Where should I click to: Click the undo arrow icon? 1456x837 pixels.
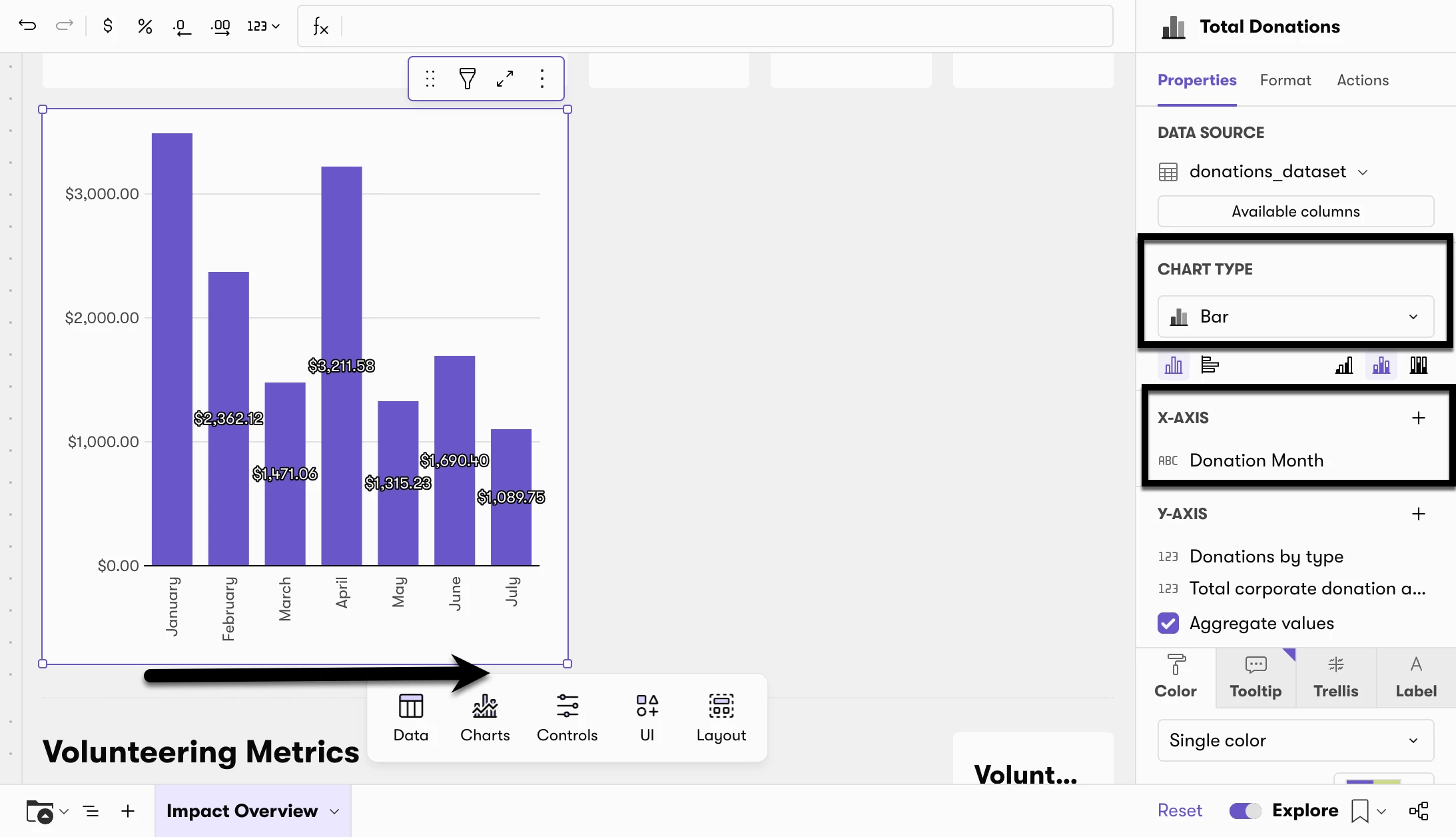point(27,26)
